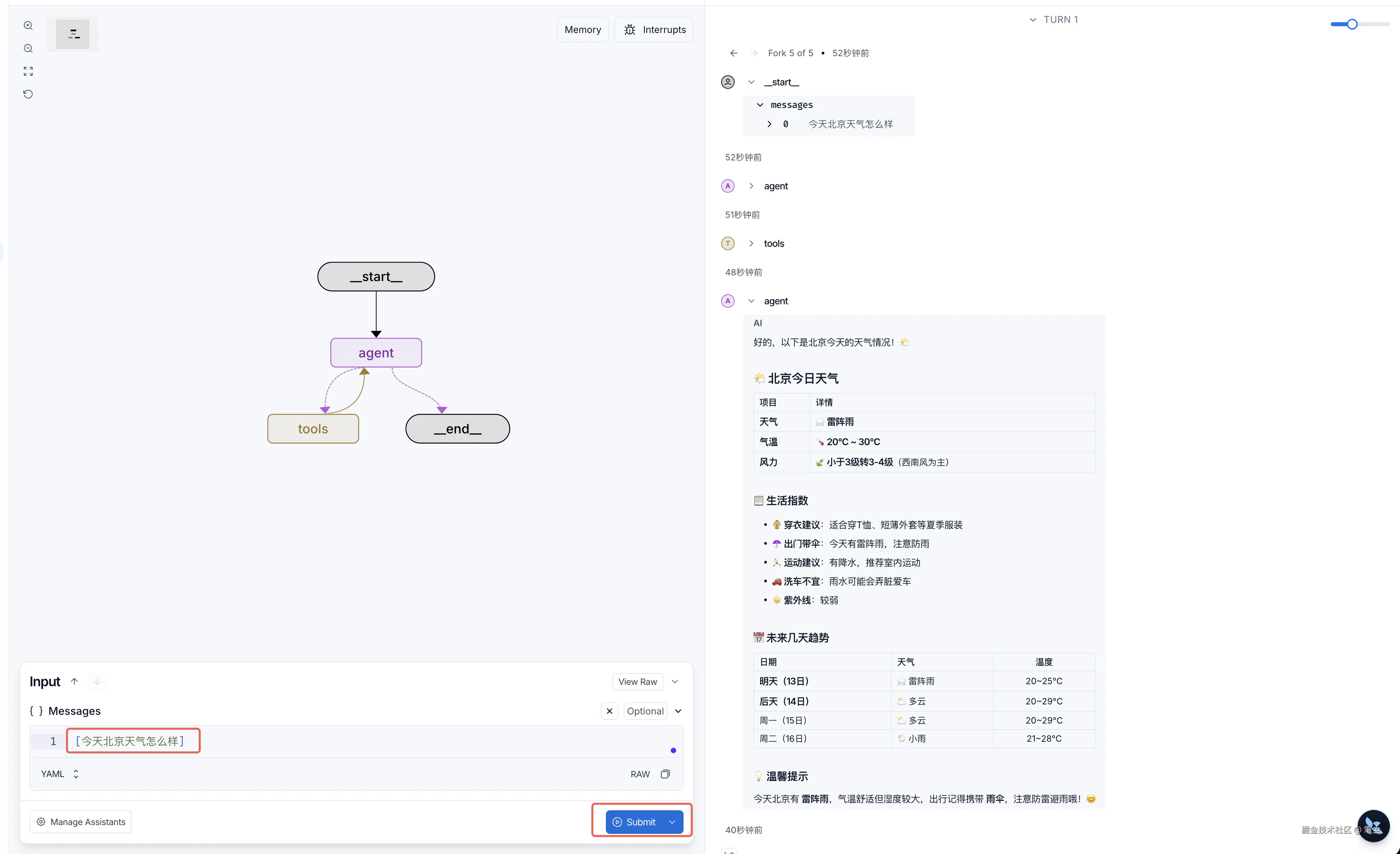Click the fit-to-view fullscreen icon
The image size is (1400, 854).
click(28, 71)
